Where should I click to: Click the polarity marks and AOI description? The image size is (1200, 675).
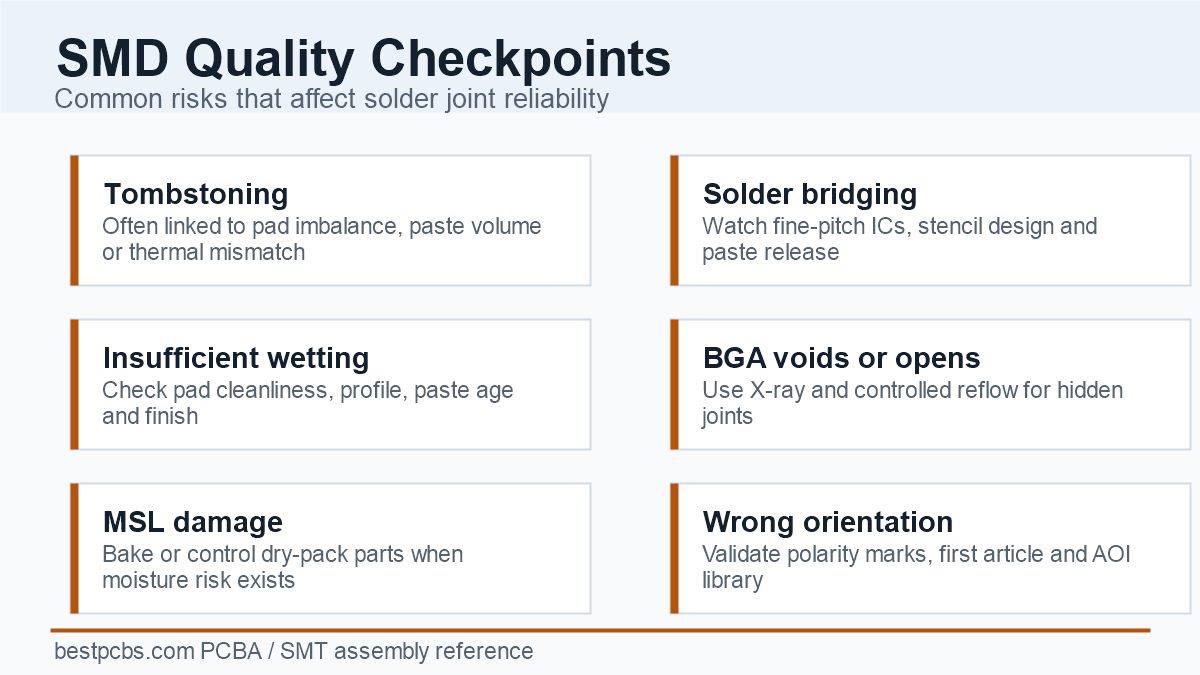[x=916, y=567]
